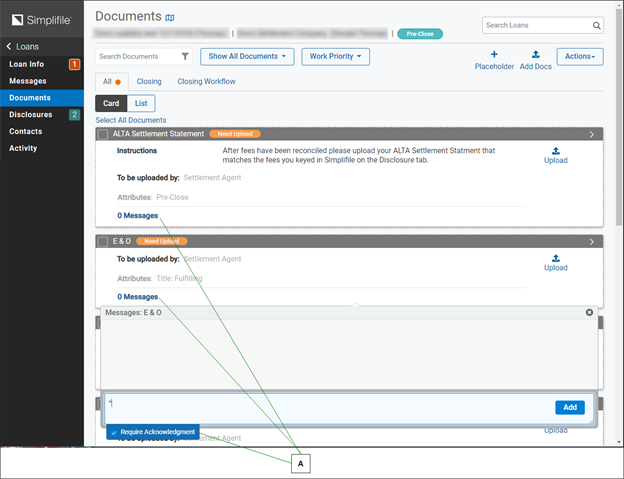Image resolution: width=624 pixels, height=479 pixels.
Task: Click the orange dot on the All tab
Action: [x=118, y=82]
